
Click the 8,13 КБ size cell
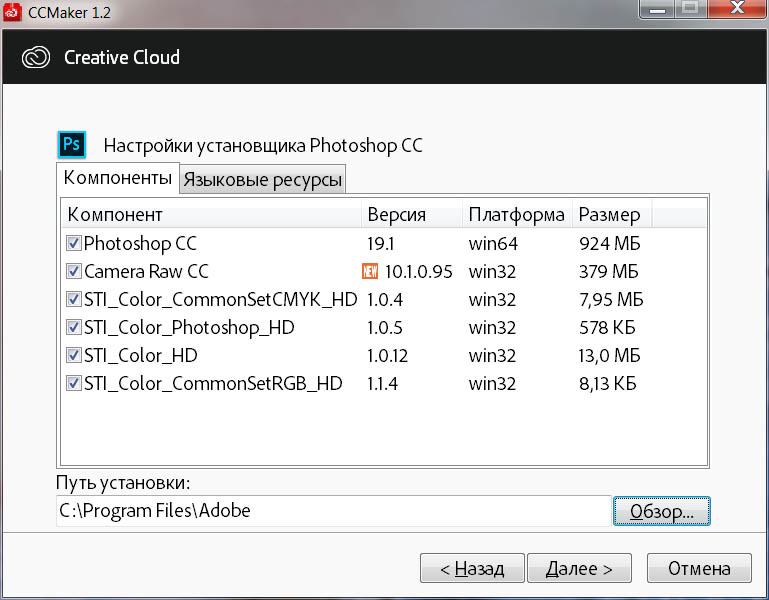608,383
